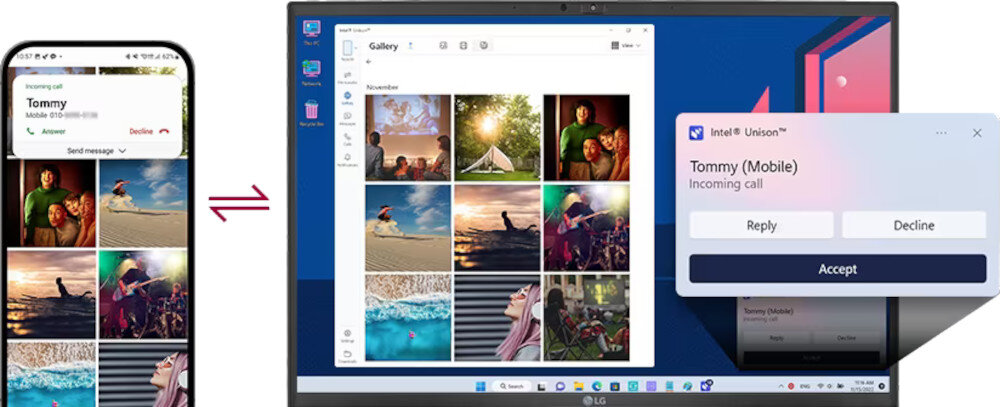Reply to Tommy's call notification

coord(761,225)
